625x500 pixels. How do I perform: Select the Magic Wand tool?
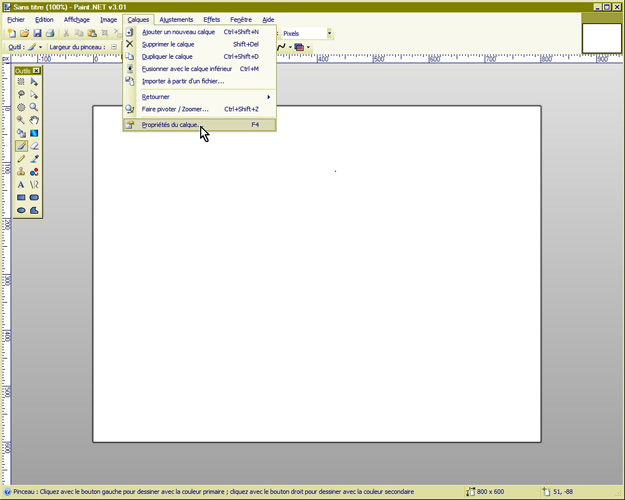(x=21, y=120)
